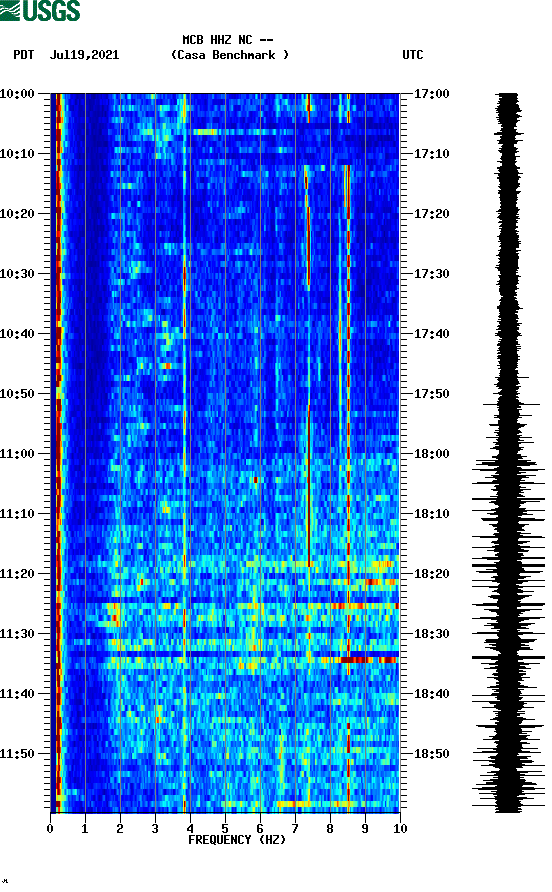The width and height of the screenshot is (552, 892).
Task: Click the '18:00' UTC time label
Action: [x=431, y=453]
